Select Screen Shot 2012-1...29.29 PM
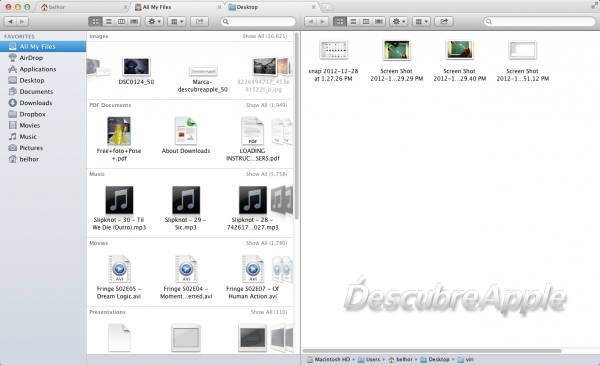600x365 pixels. click(x=396, y=61)
